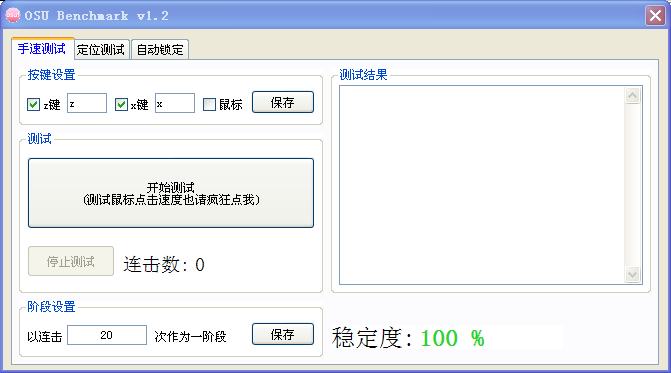
Task: Focus the x key input field
Action: click(x=175, y=103)
